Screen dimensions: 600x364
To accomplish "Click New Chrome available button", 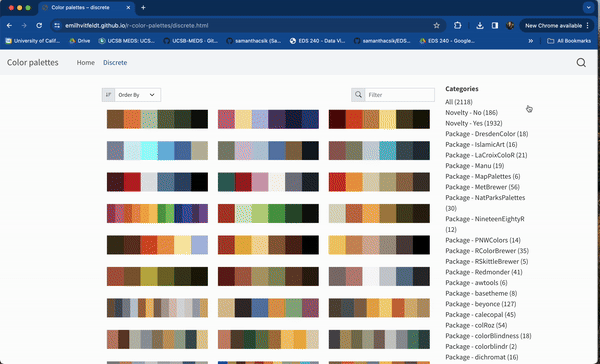I will pyautogui.click(x=556, y=26).
